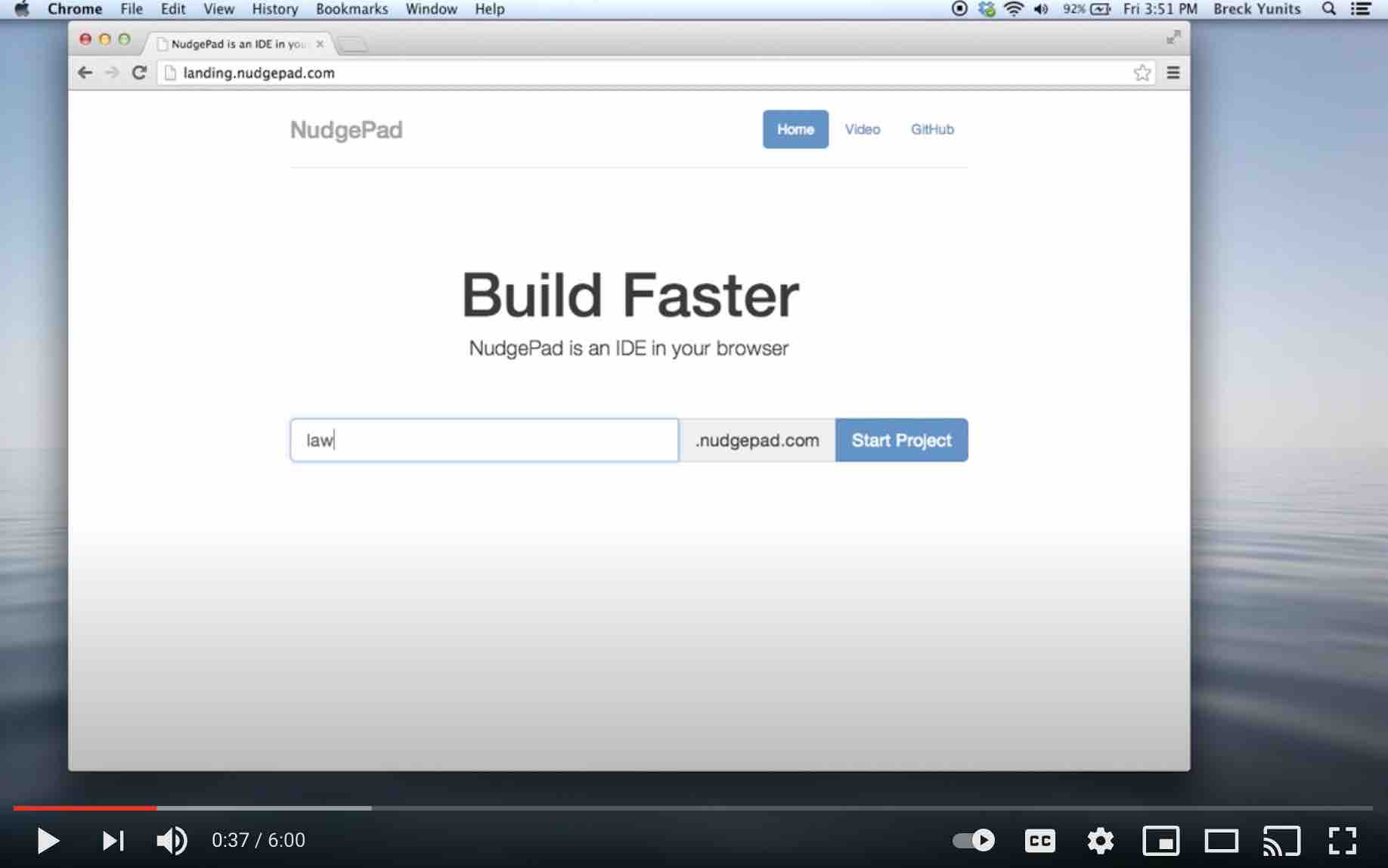Open Chrome hamburger menu
Screen dimensions: 1388x868
pyautogui.click(x=1173, y=73)
